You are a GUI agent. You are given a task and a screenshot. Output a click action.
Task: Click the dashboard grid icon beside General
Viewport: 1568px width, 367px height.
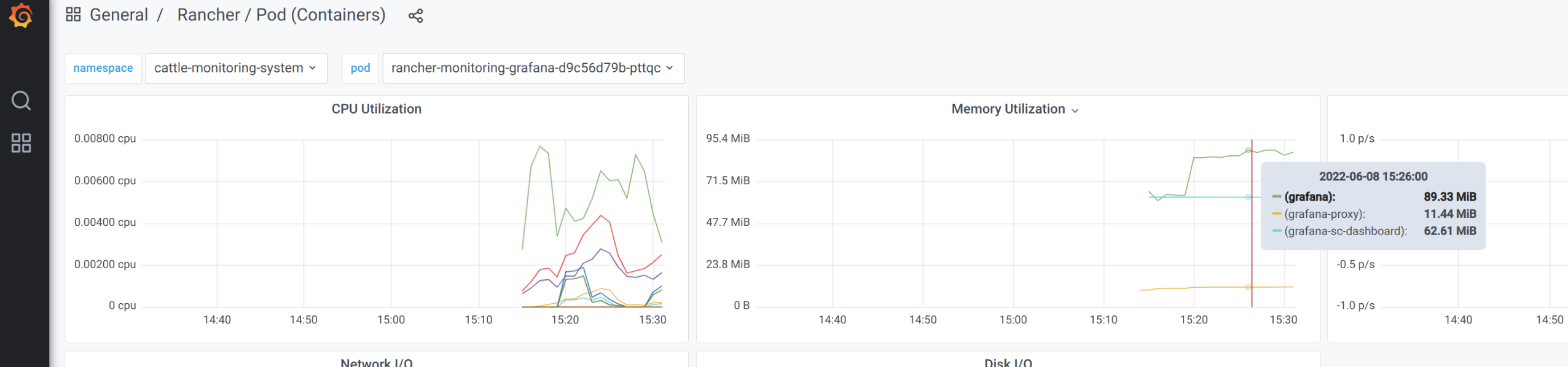tap(73, 15)
